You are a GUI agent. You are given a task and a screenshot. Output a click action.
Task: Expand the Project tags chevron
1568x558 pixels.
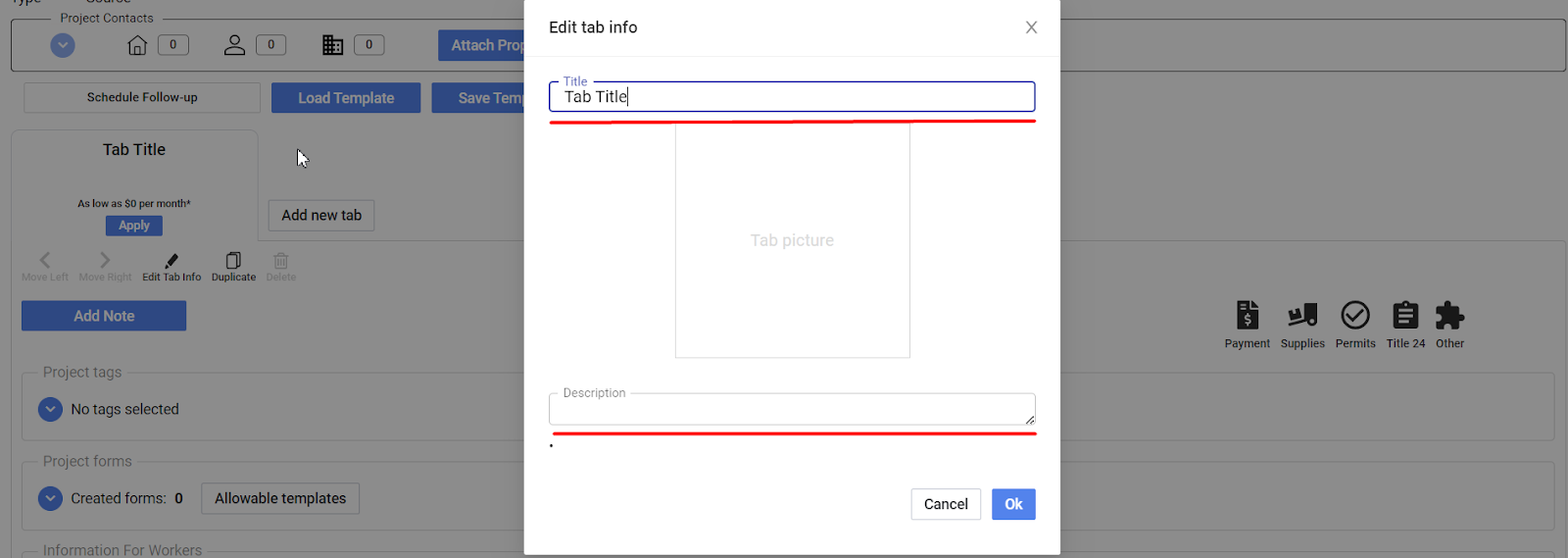pos(50,409)
